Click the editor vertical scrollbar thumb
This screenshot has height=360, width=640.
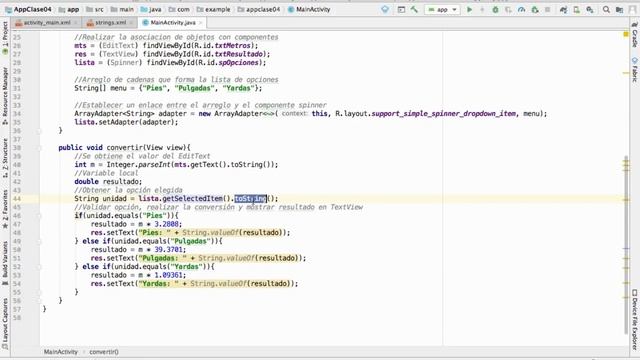(626, 244)
